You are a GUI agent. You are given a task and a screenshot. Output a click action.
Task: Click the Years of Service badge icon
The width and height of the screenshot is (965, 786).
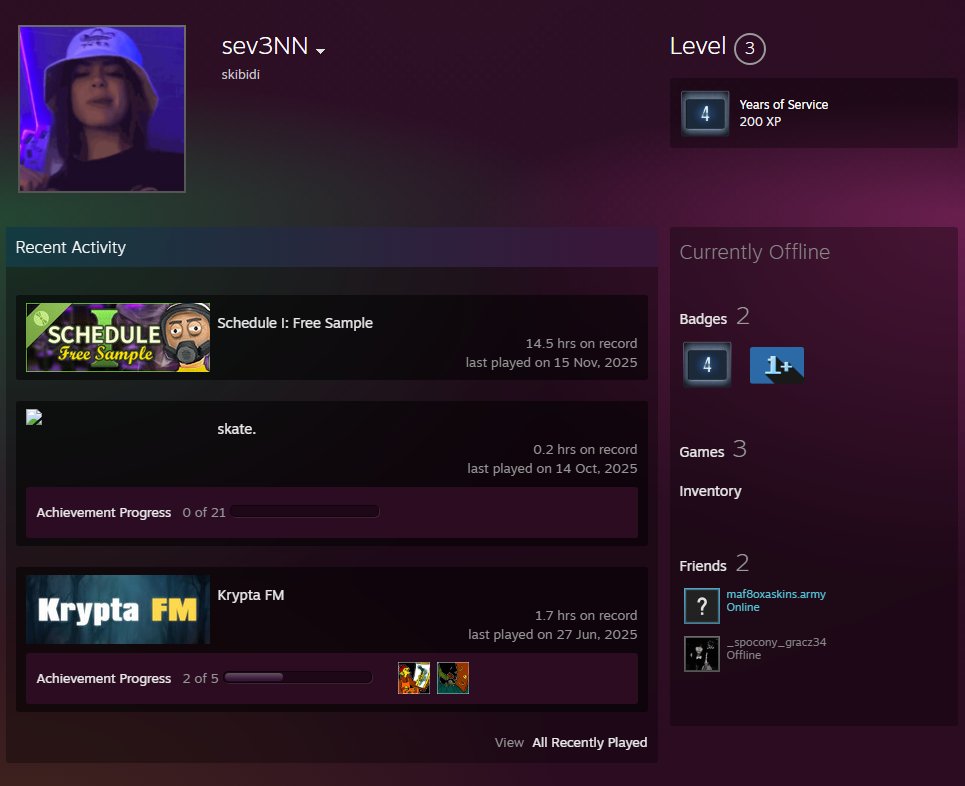click(705, 113)
